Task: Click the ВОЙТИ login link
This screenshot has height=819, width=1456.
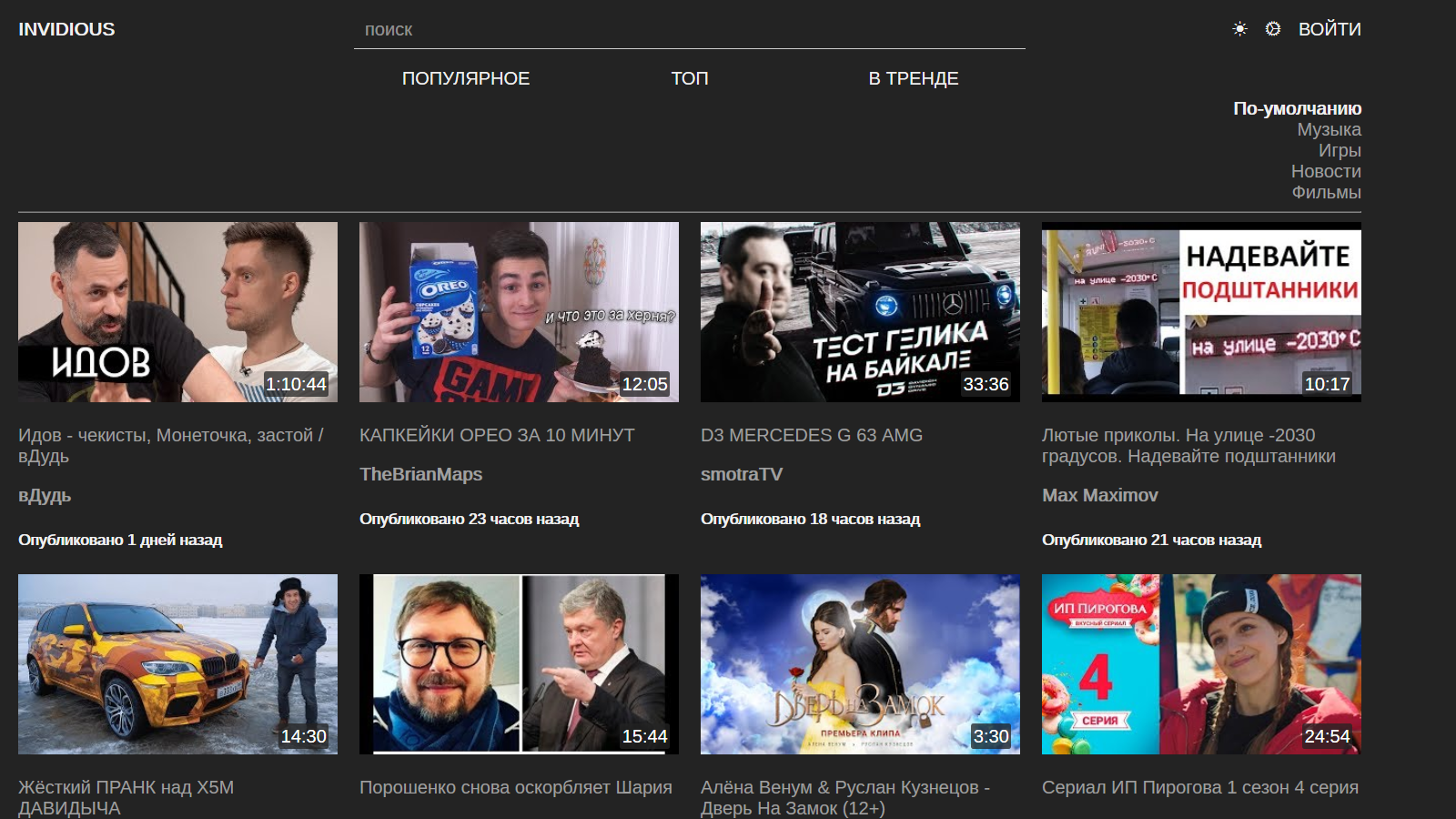Action: (1330, 29)
